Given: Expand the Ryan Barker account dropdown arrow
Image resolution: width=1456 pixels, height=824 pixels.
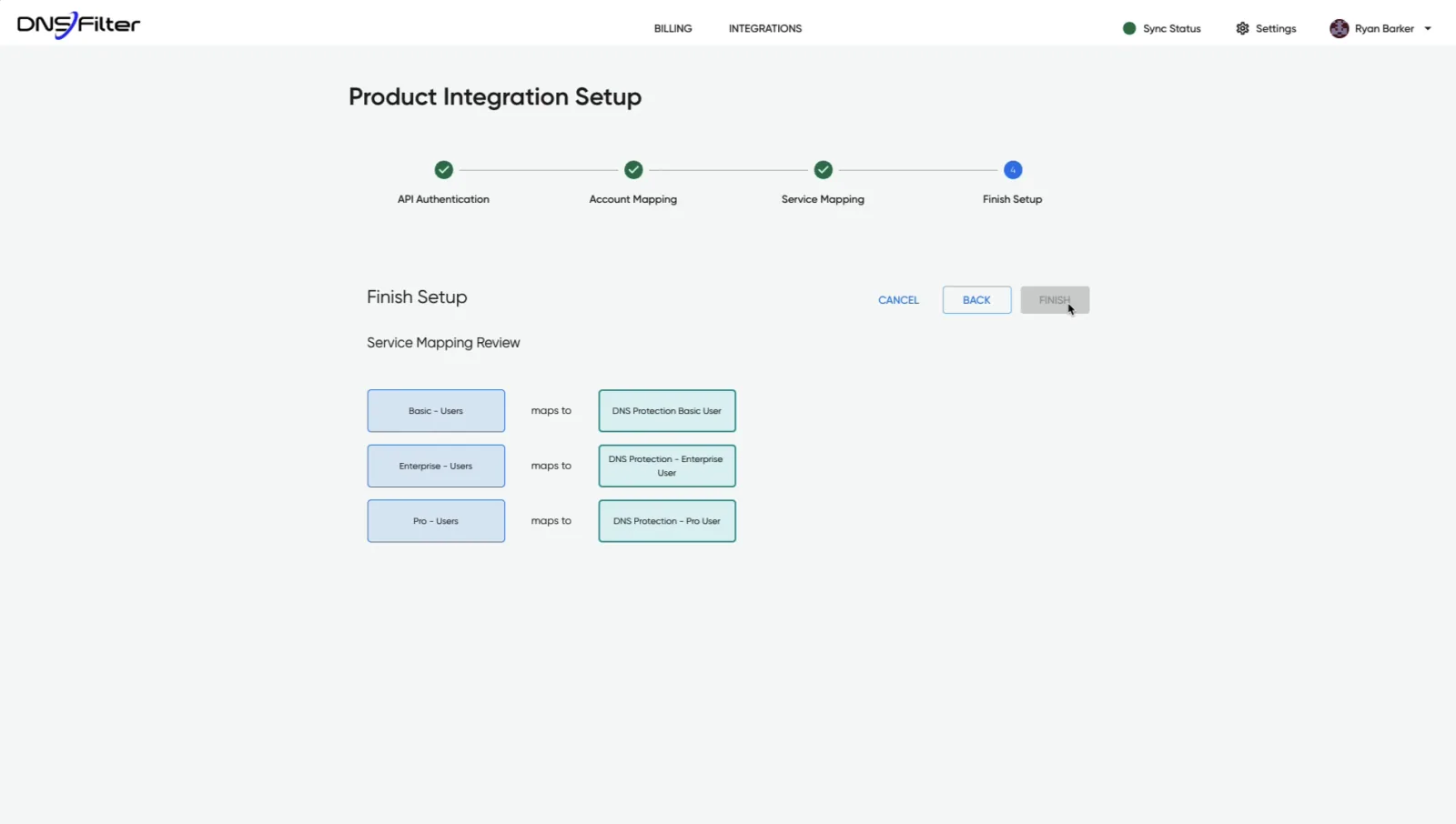Looking at the screenshot, I should 1428,28.
